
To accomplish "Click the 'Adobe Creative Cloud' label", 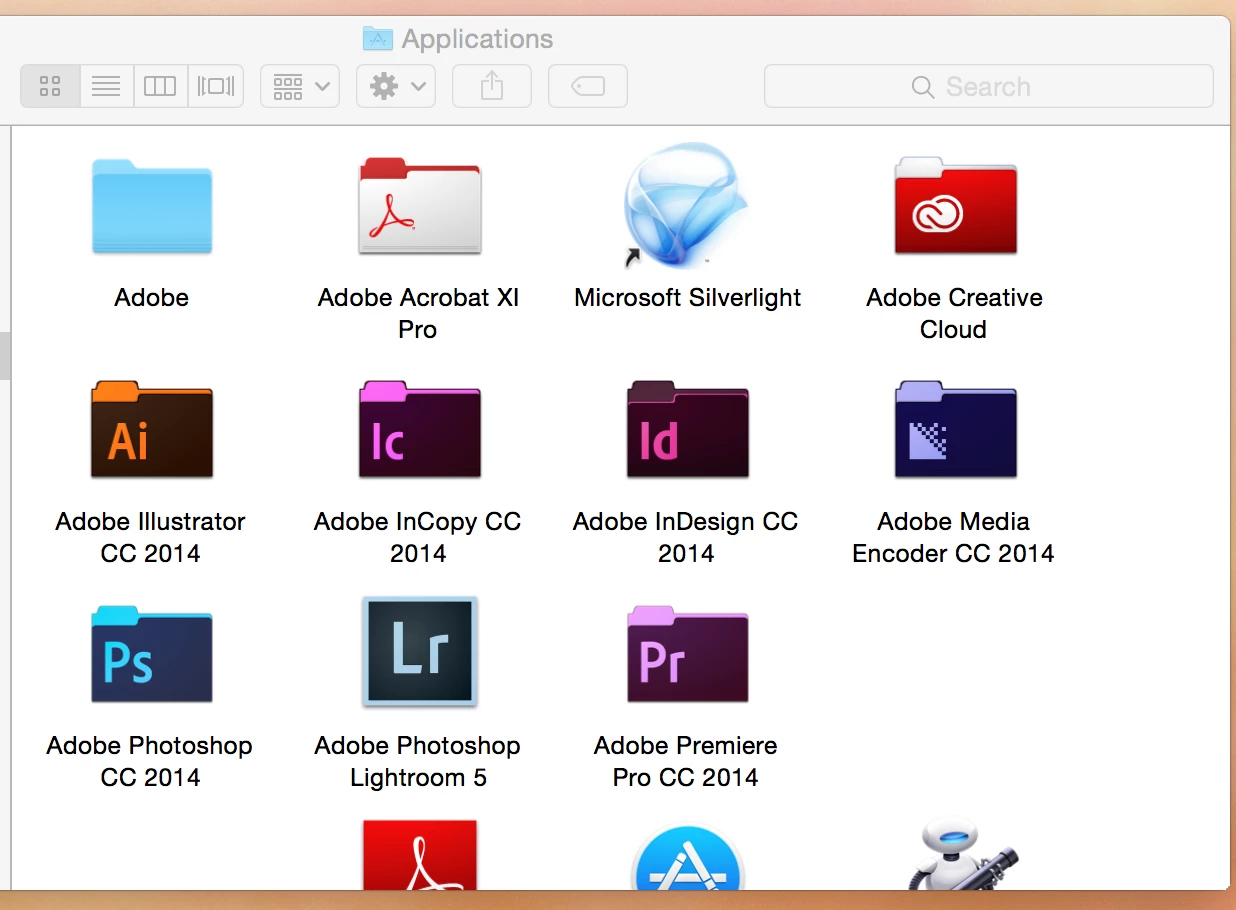I will click(954, 313).
